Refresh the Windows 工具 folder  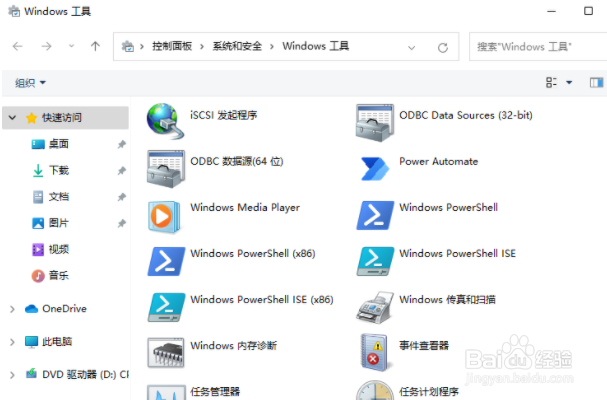tap(443, 48)
